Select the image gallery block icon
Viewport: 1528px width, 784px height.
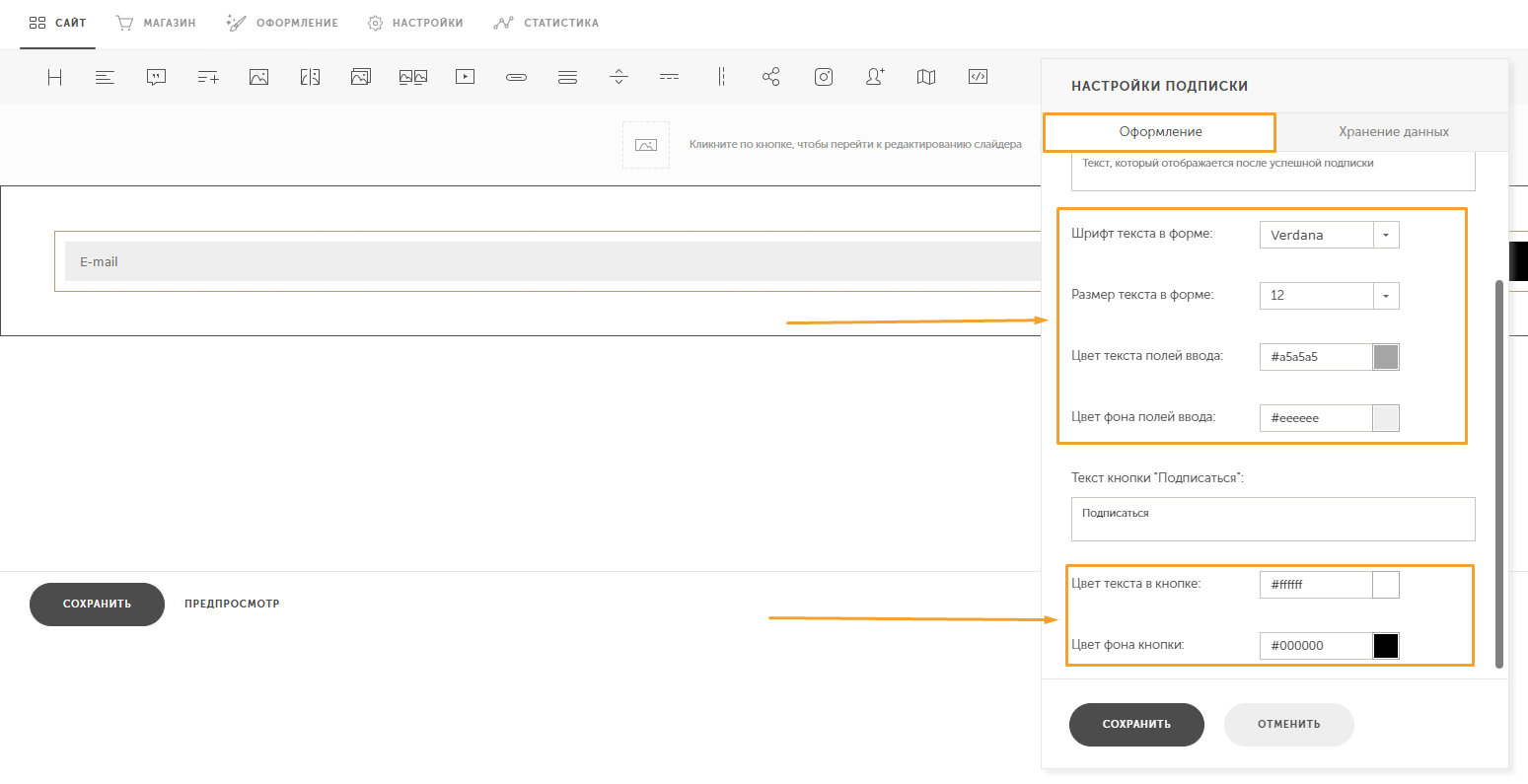[x=361, y=77]
